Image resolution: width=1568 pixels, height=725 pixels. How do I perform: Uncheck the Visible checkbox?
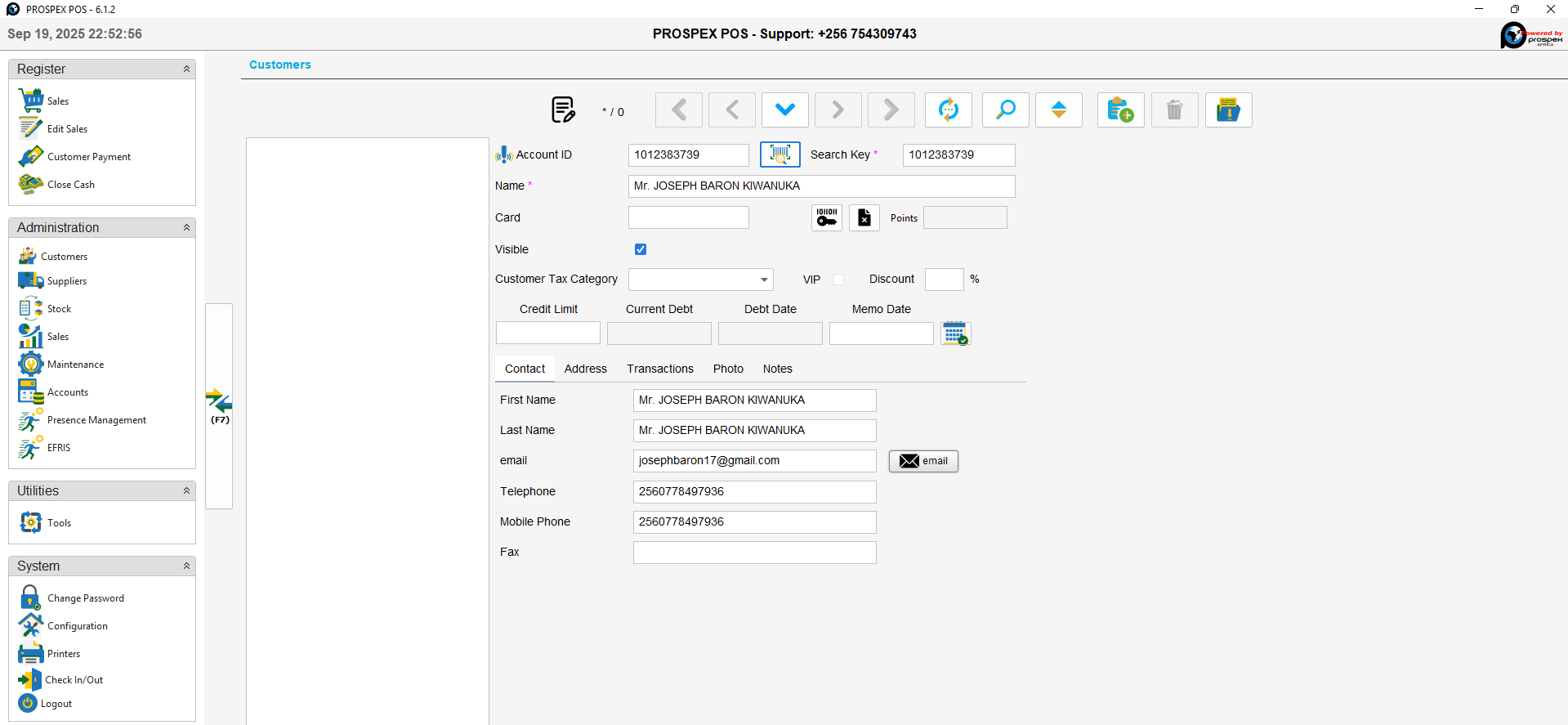point(641,249)
